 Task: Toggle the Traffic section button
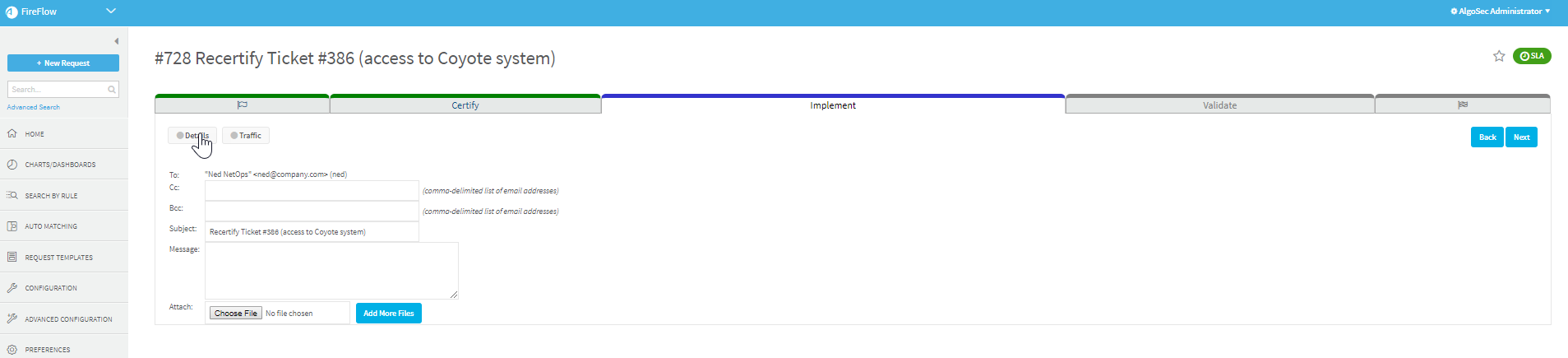(x=246, y=136)
